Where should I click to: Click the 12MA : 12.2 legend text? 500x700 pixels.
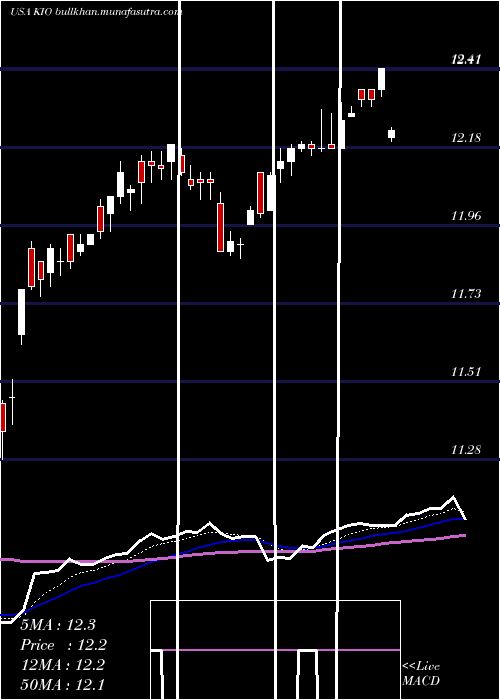(x=63, y=664)
